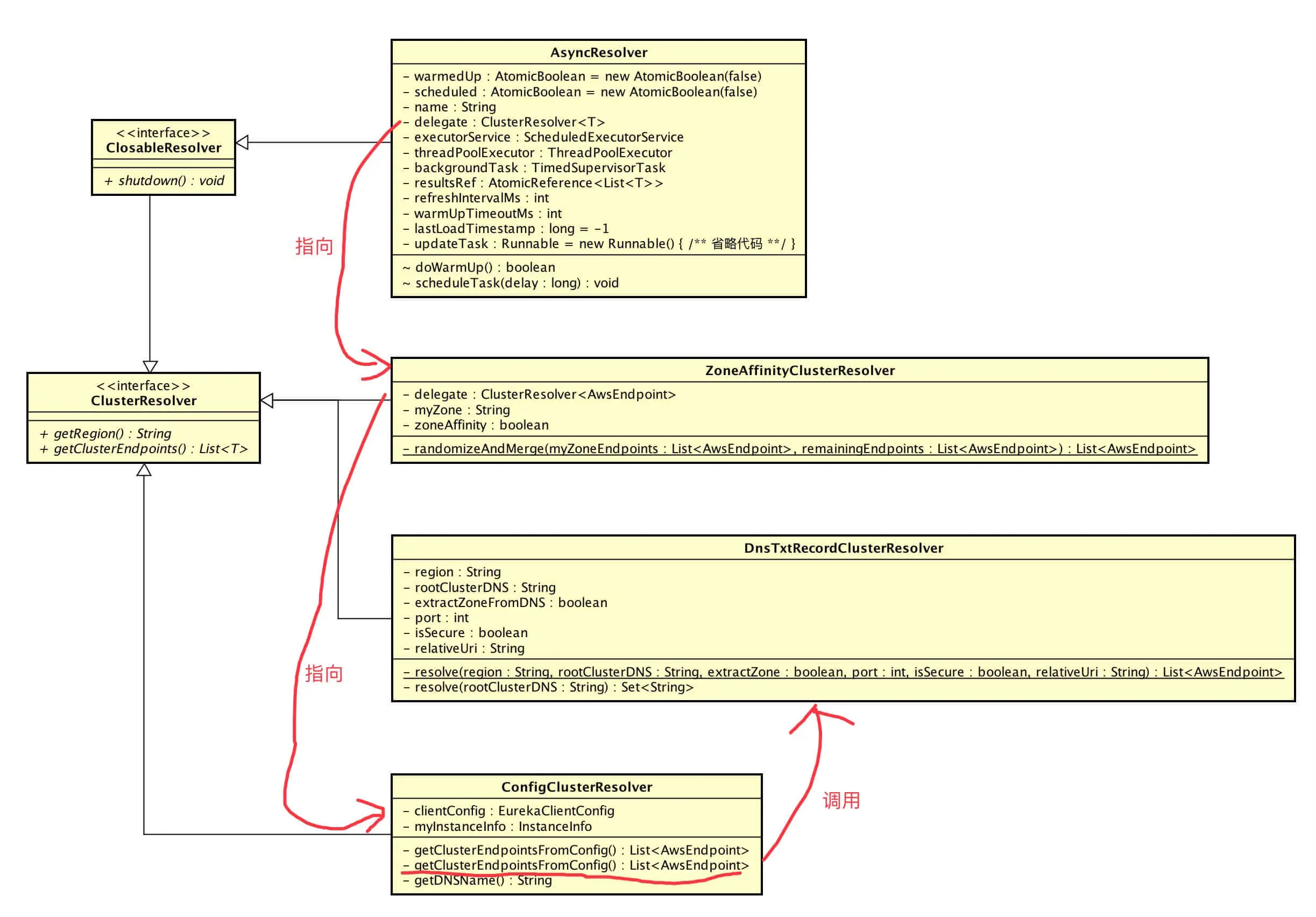Click the DnsTxtRecordClusterResolver class title
Viewport: 1316px width, 917px height.
click(843, 548)
